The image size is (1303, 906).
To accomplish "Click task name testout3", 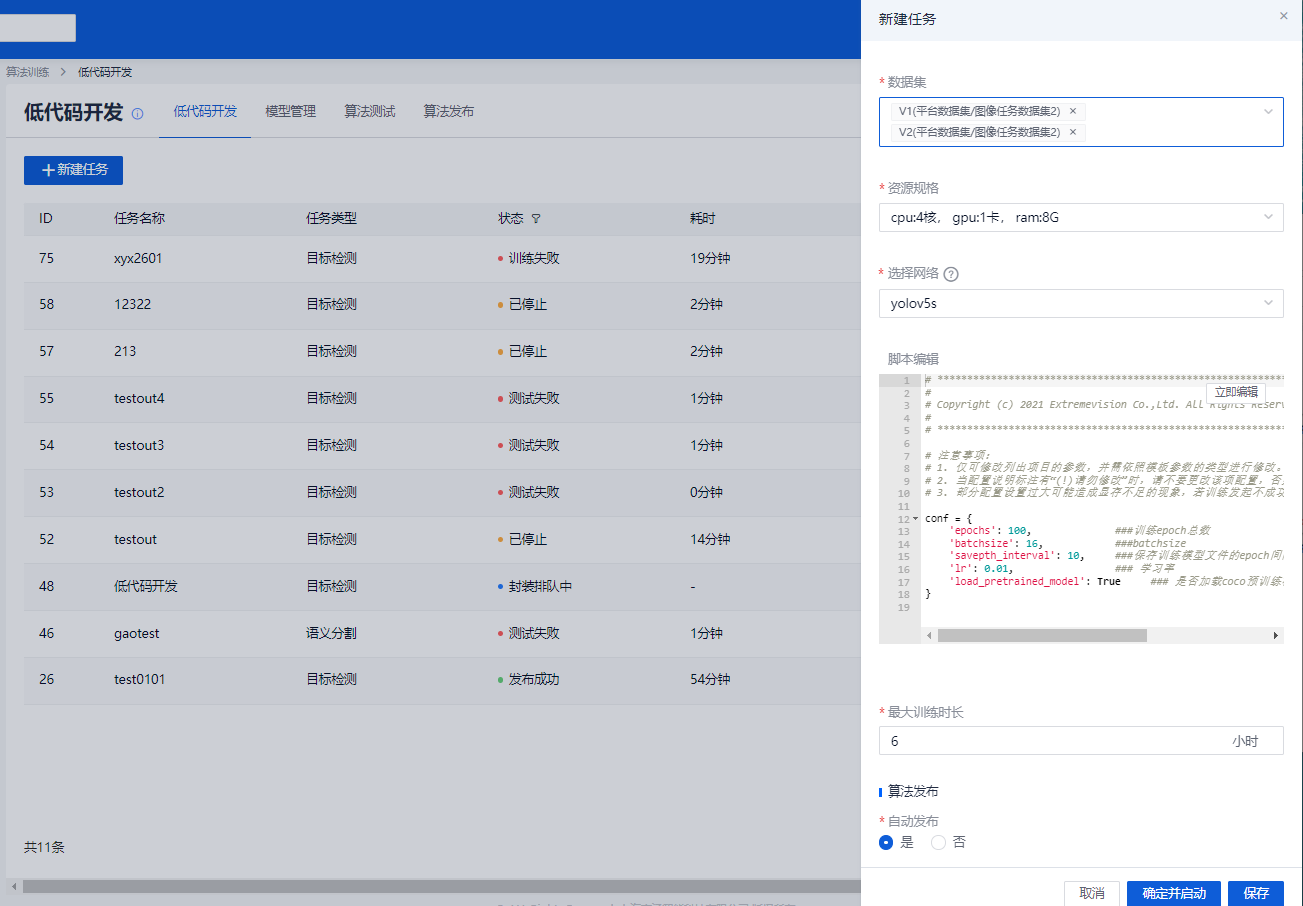I will point(139,445).
